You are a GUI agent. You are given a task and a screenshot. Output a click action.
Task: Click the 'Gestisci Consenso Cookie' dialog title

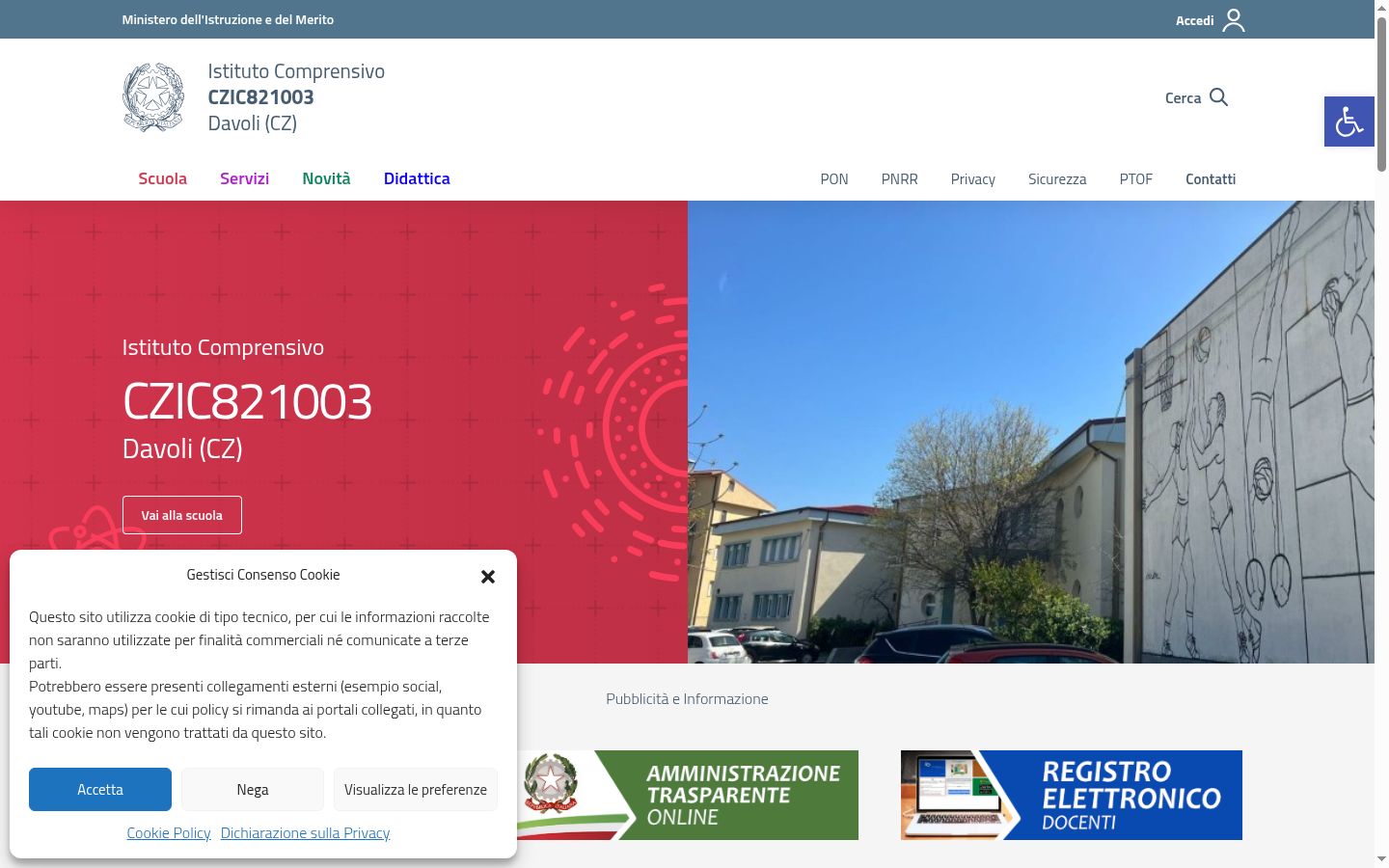(263, 575)
